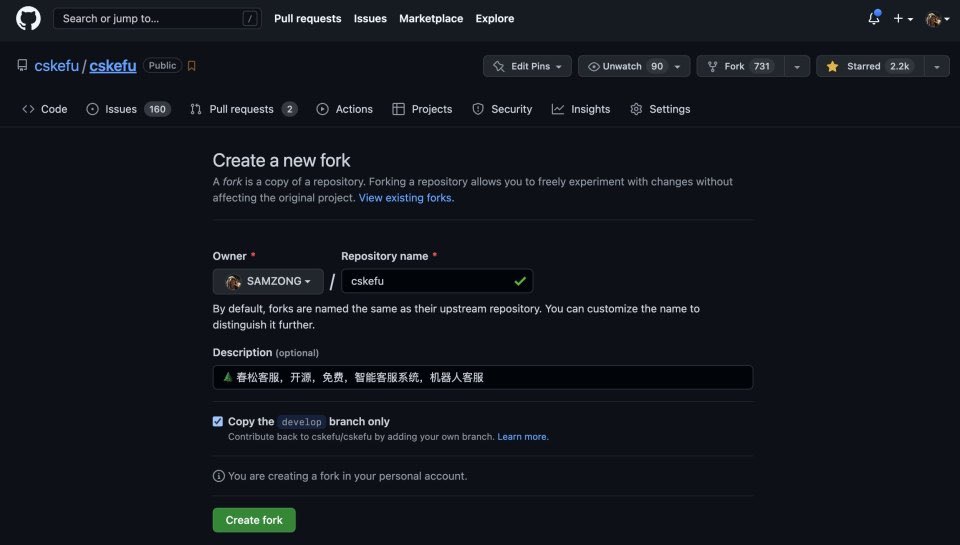Image resolution: width=960 pixels, height=545 pixels.
Task: Click the GitHub logo icon
Action: click(x=28, y=18)
